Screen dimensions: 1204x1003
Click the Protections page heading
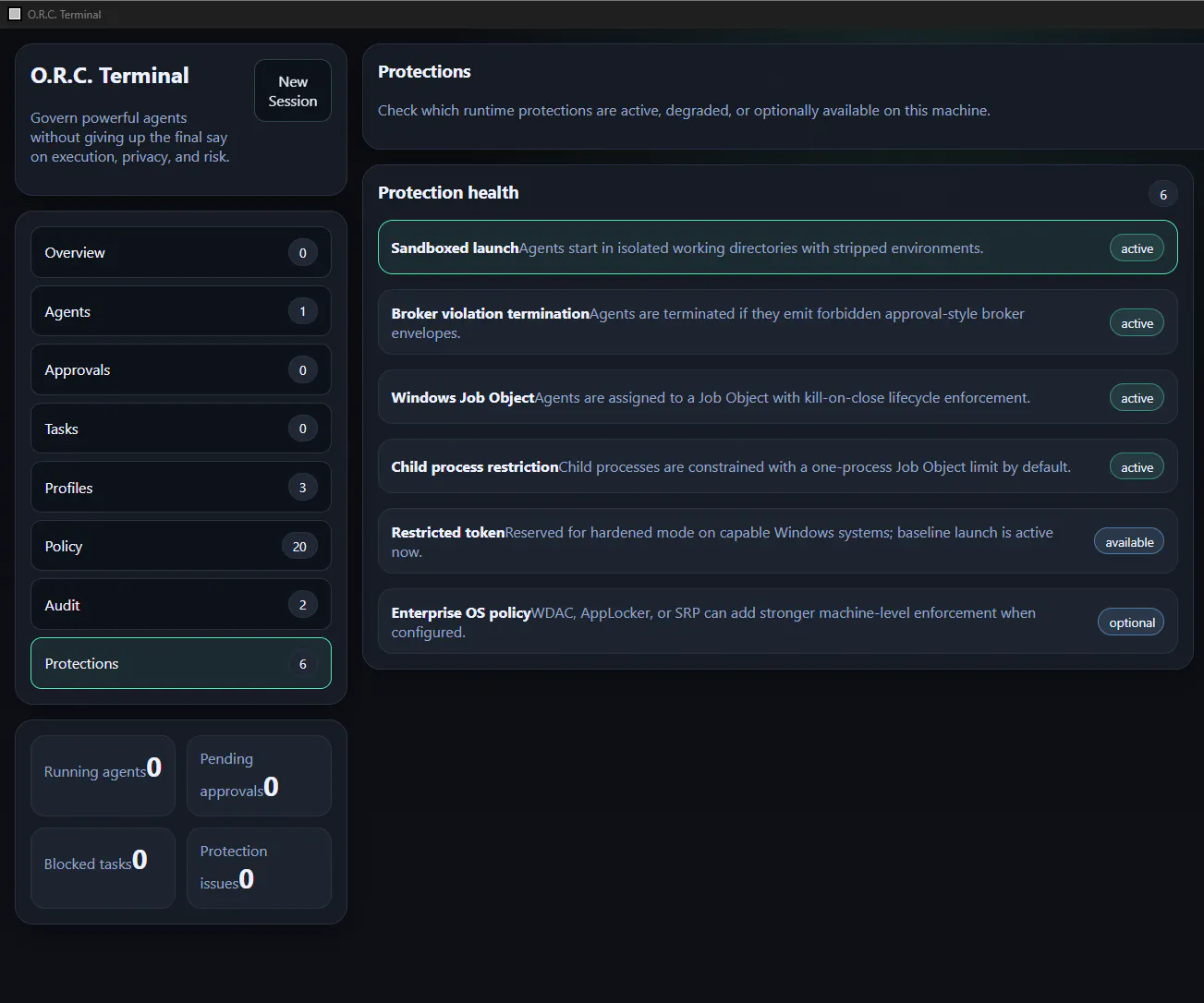click(x=424, y=71)
